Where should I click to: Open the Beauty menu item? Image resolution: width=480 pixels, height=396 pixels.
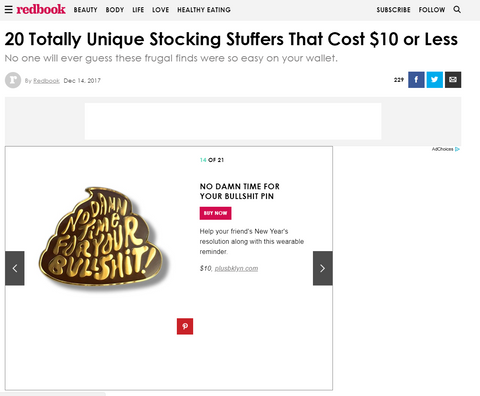[86, 10]
